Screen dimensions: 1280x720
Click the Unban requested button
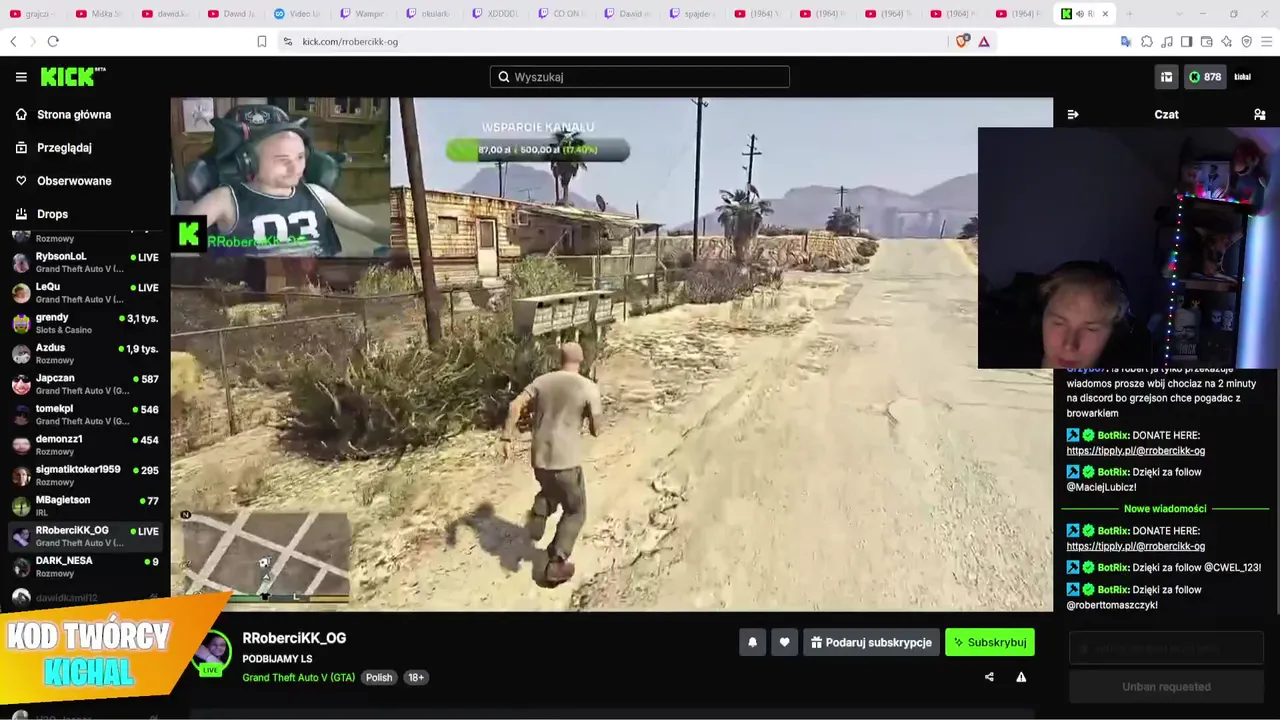[1166, 687]
